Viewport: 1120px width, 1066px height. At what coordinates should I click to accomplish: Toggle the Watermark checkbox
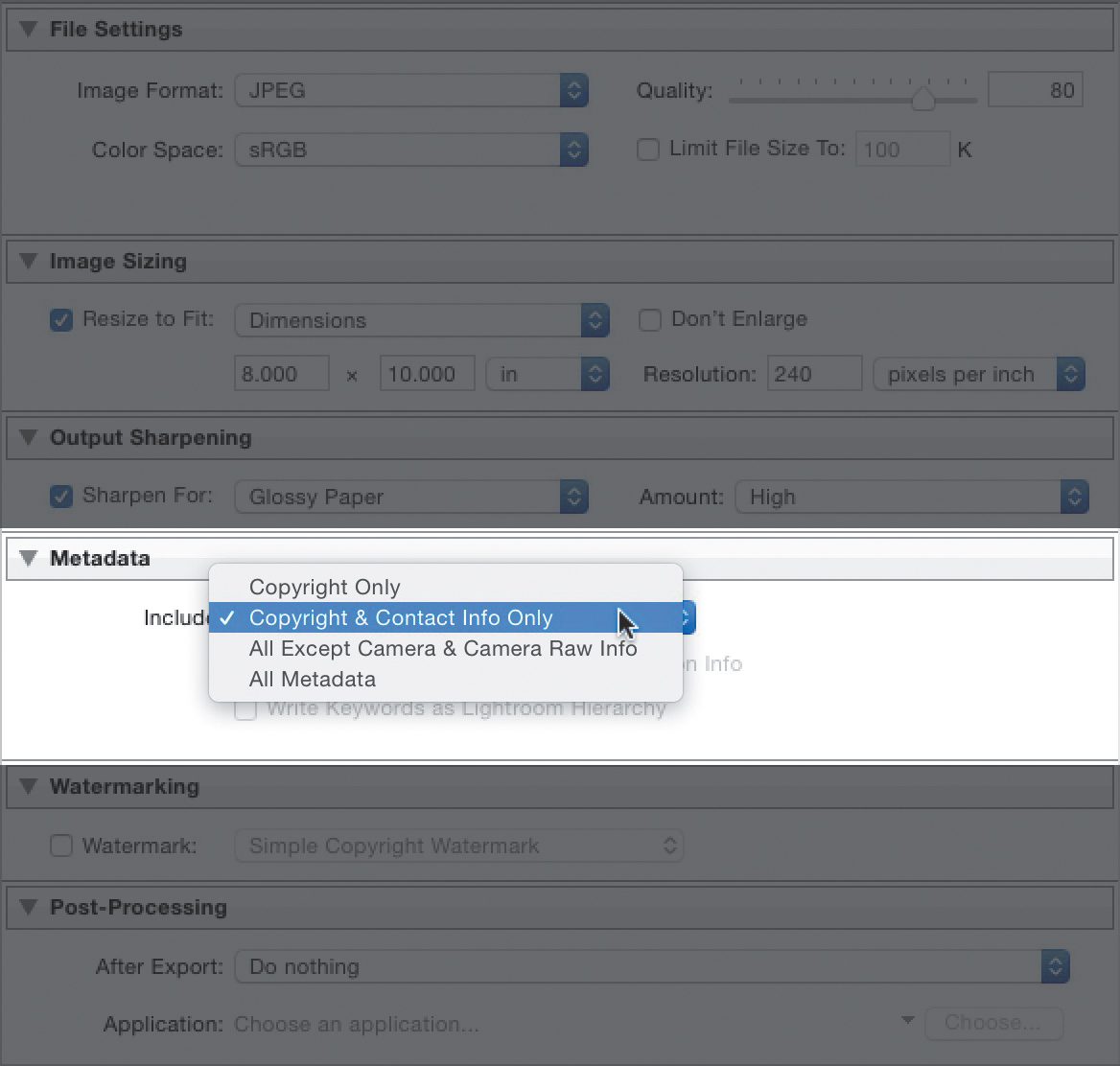[61, 846]
